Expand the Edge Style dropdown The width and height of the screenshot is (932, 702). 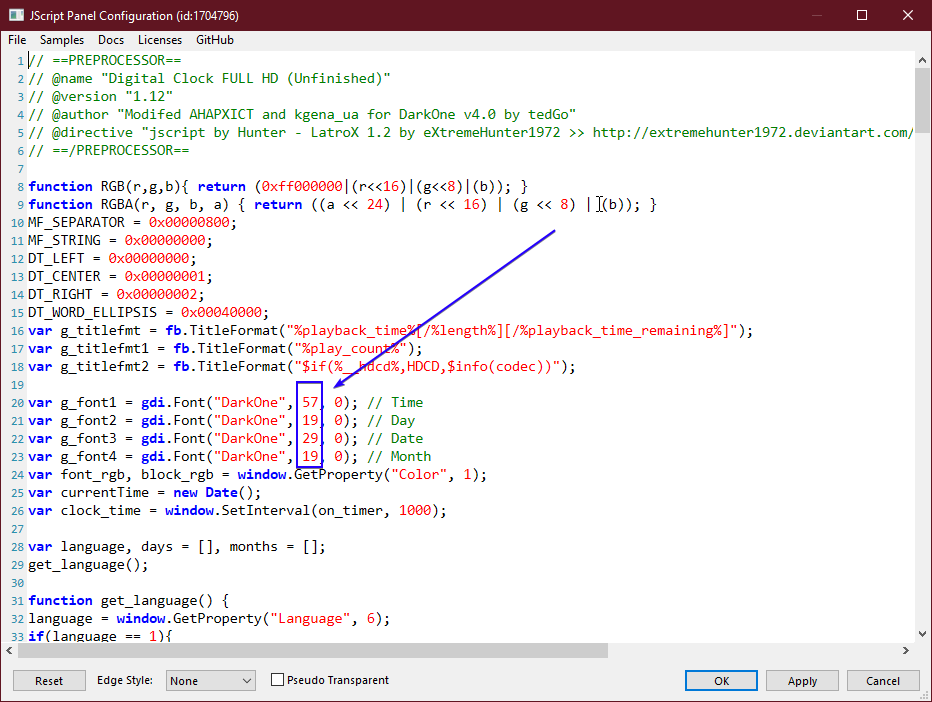(x=210, y=681)
